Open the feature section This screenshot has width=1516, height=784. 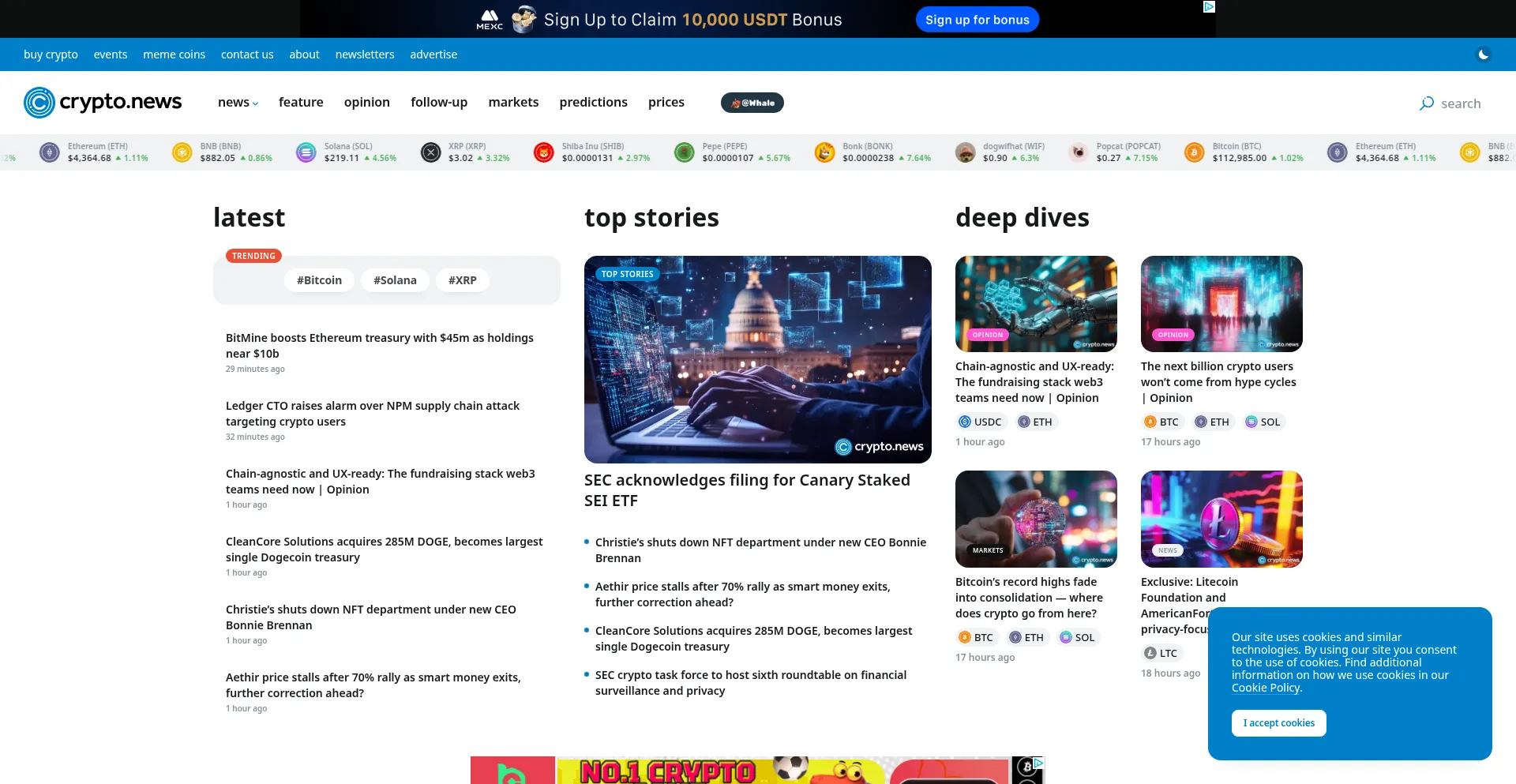click(301, 103)
